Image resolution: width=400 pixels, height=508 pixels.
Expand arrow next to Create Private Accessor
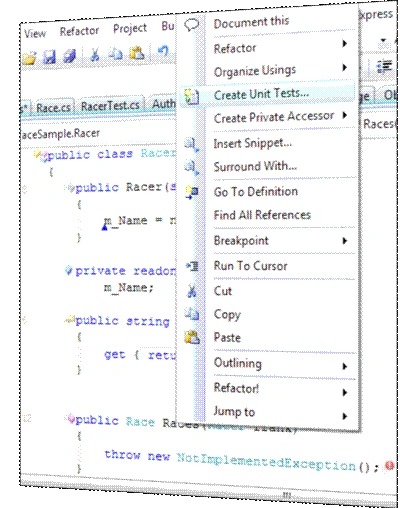point(345,115)
